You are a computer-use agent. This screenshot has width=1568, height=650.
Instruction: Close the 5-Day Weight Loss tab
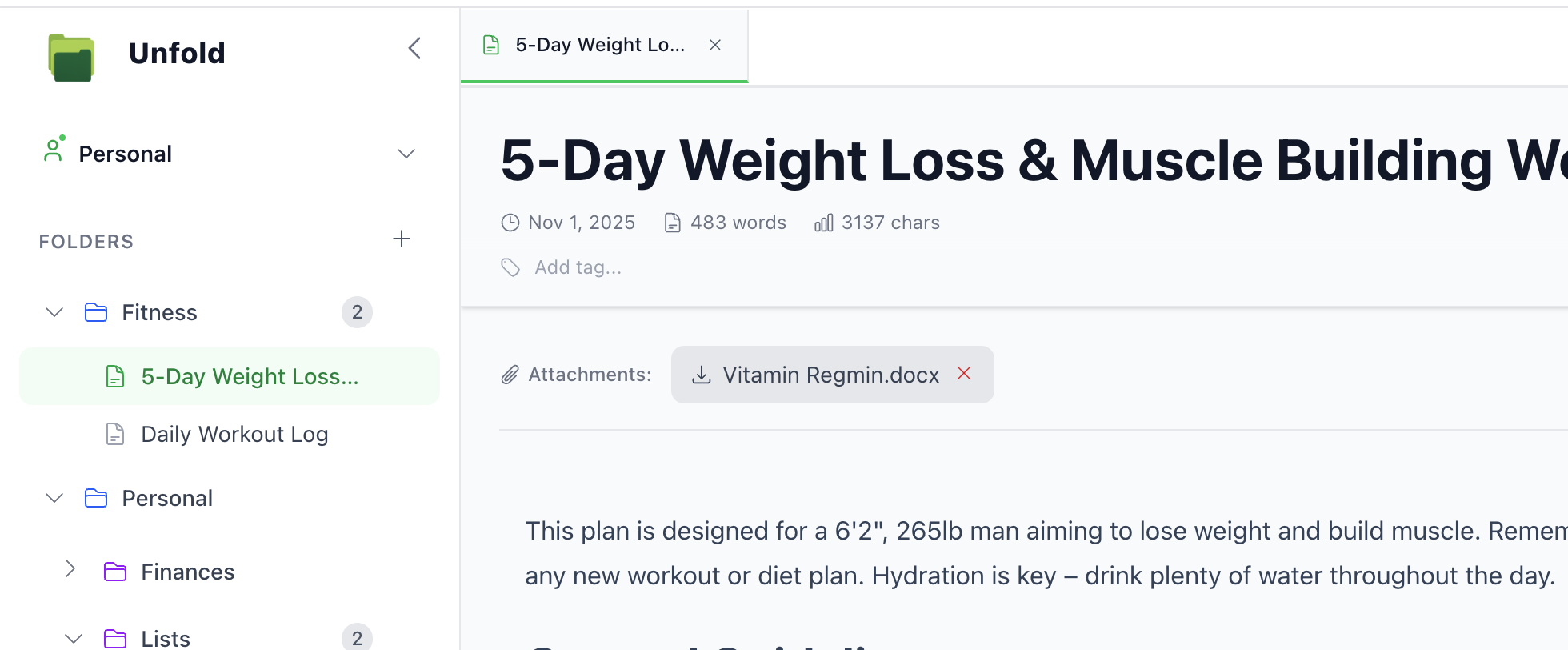(x=715, y=46)
